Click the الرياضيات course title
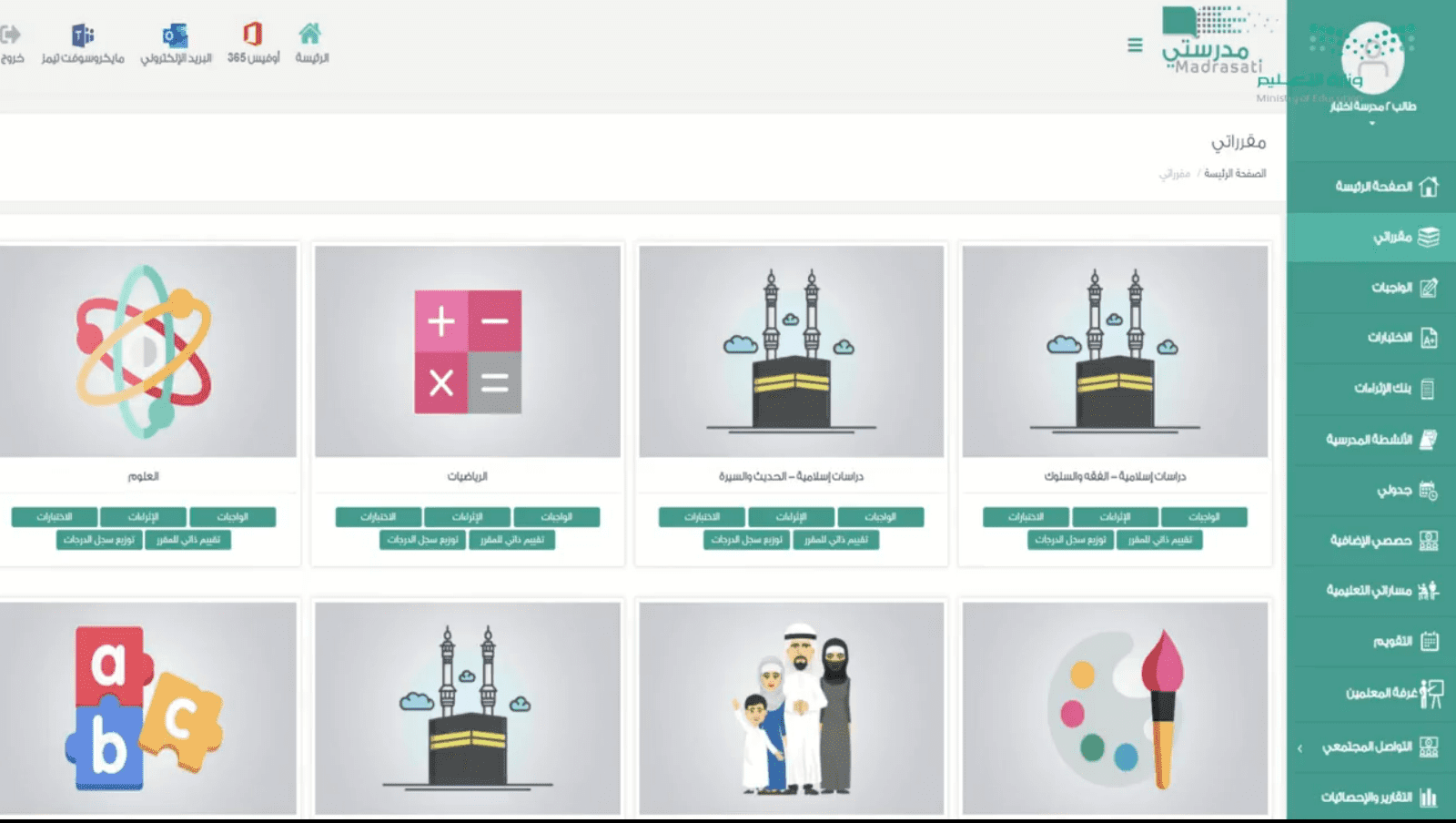Screen dimensions: 1456x823 click(x=467, y=476)
